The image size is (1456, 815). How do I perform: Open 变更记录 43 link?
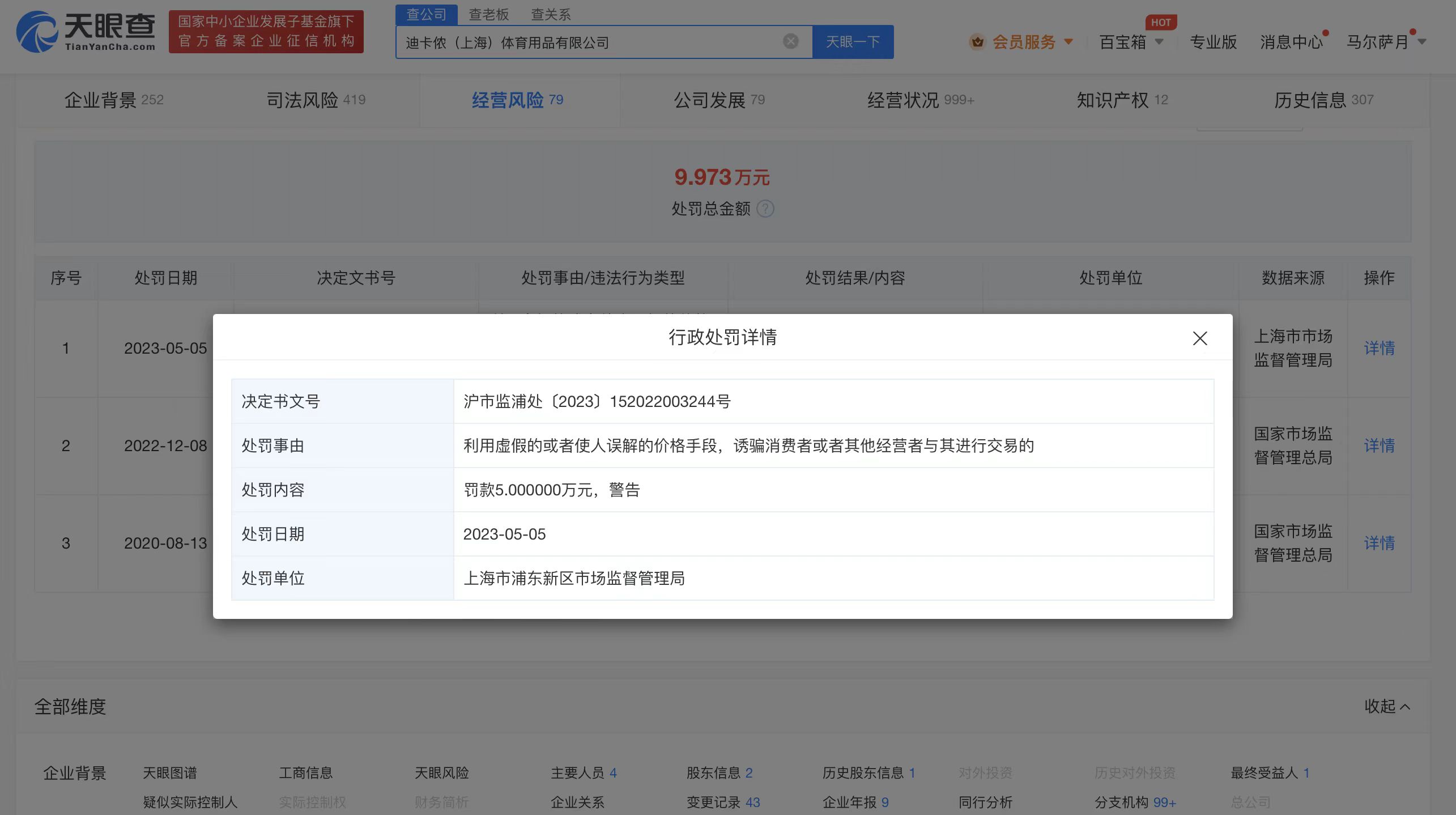723,802
